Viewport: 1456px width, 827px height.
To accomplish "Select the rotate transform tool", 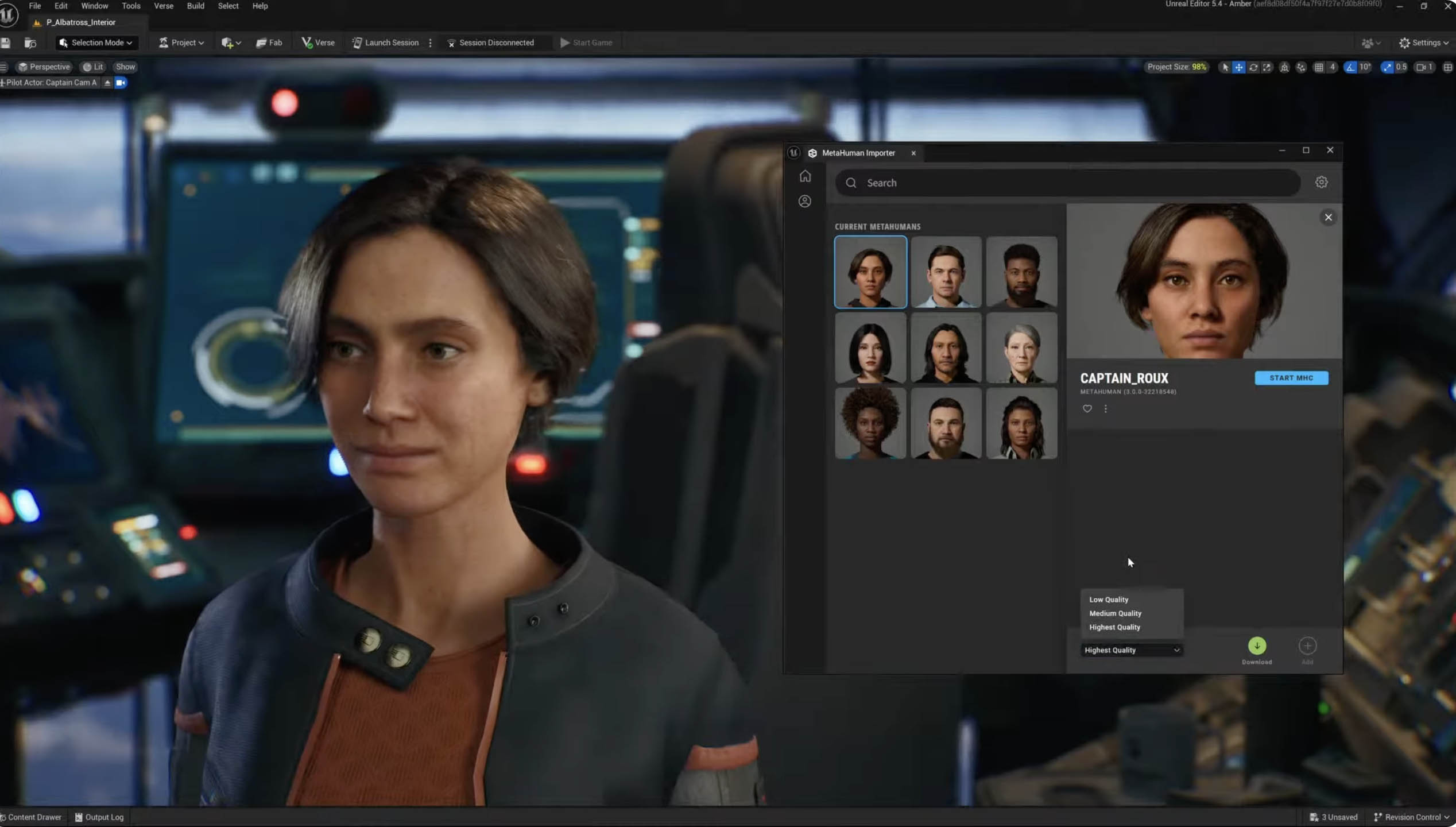I will click(x=1253, y=67).
